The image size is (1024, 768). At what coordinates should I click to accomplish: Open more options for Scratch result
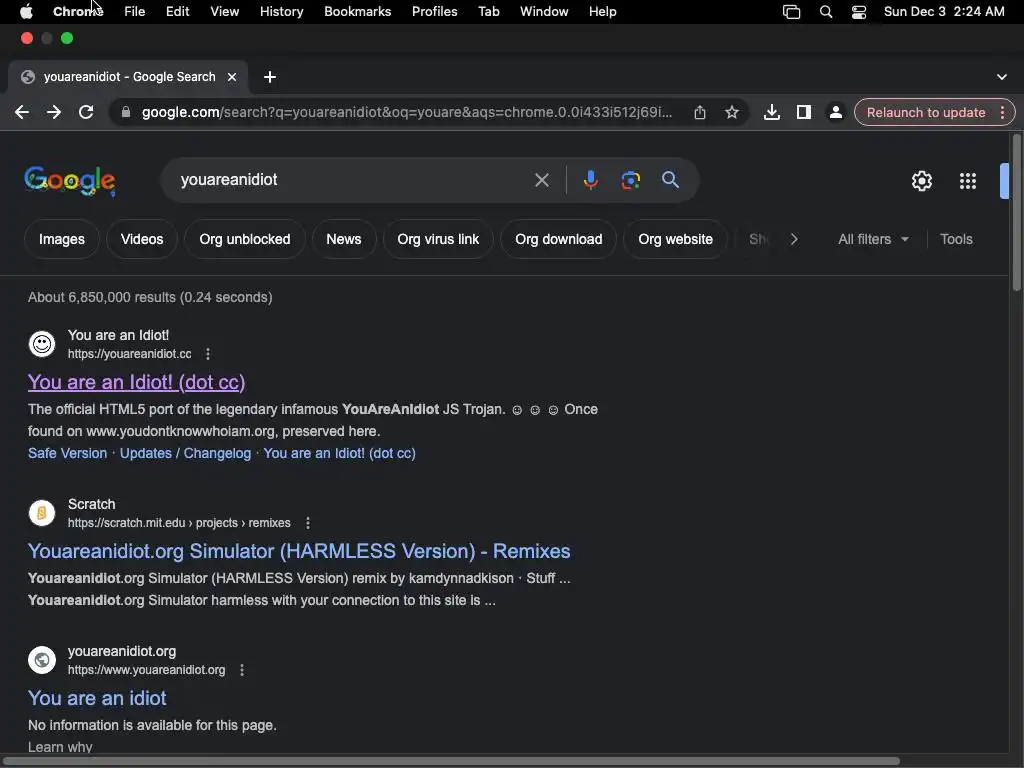(308, 523)
